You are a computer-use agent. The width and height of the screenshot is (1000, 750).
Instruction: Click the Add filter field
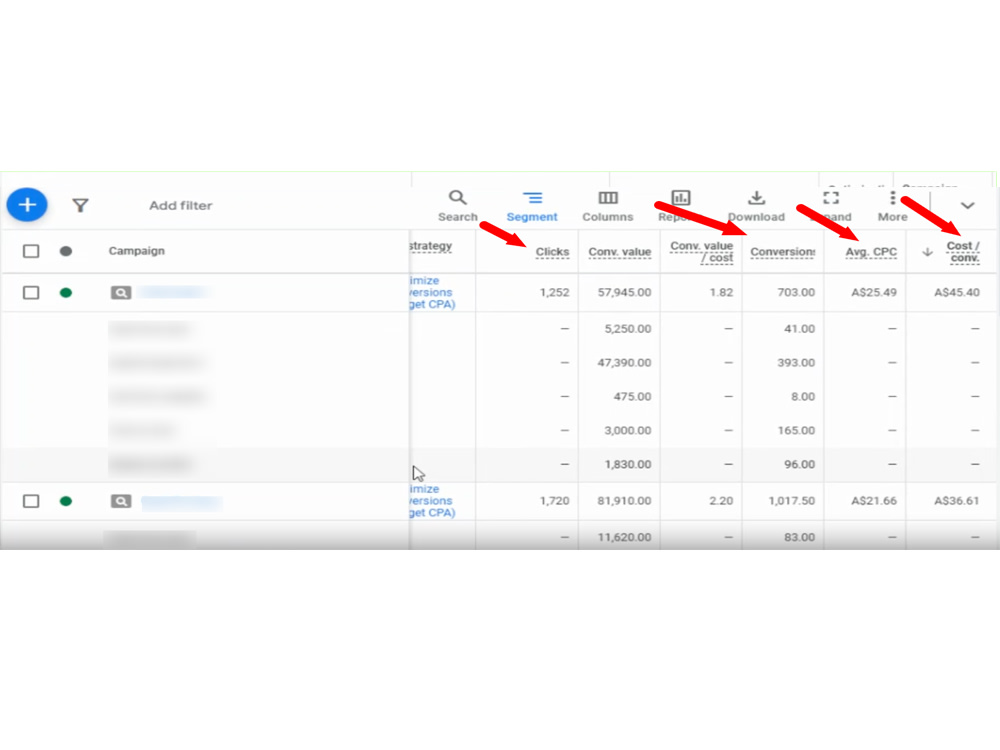pyautogui.click(x=180, y=205)
